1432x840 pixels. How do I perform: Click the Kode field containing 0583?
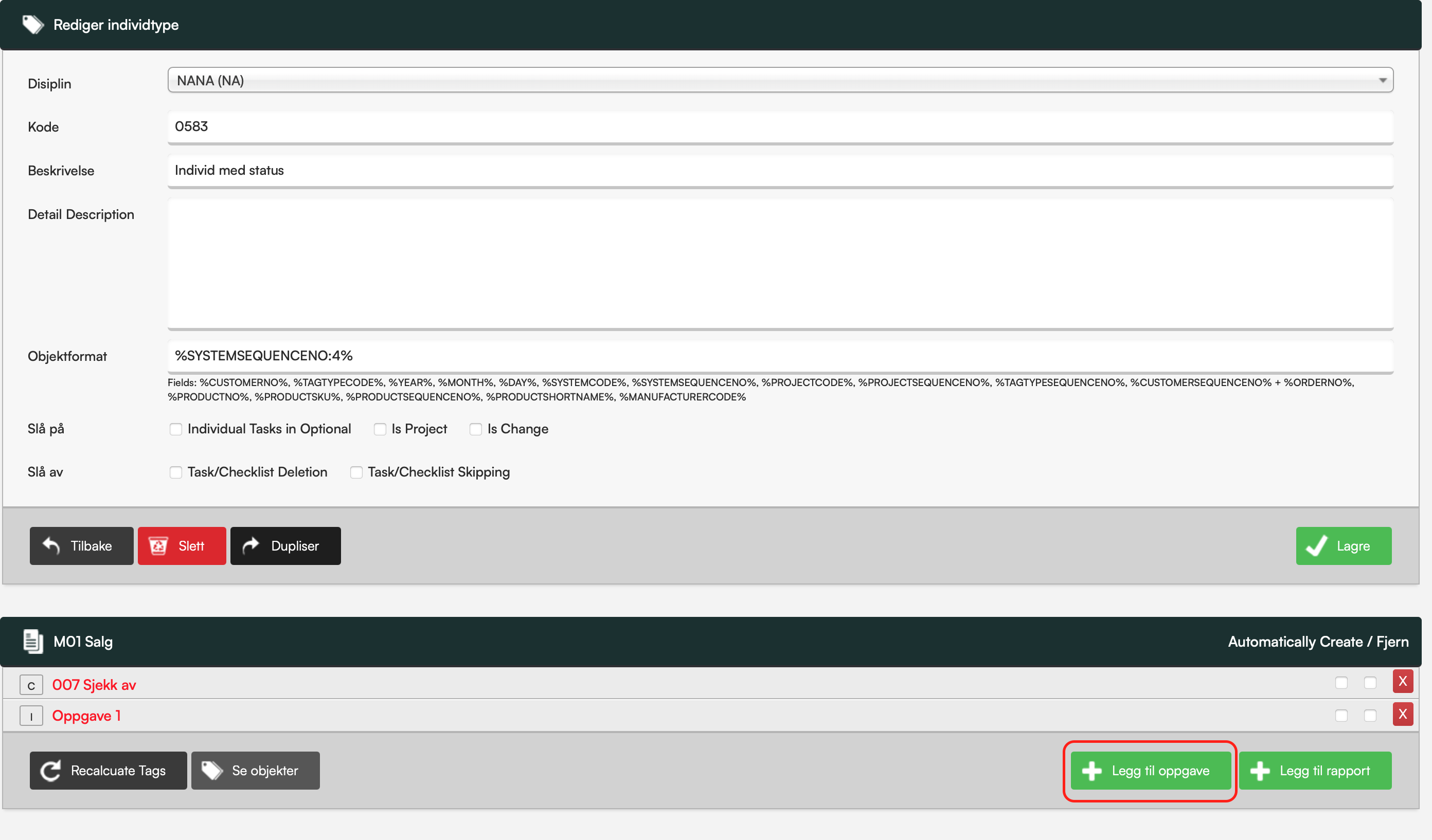(x=780, y=127)
